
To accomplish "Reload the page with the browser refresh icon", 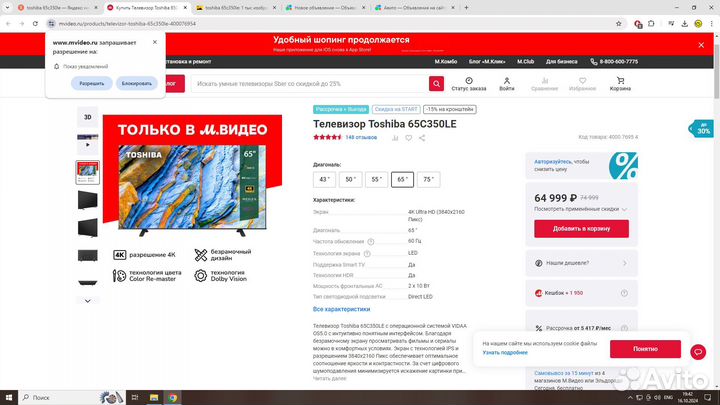I will point(35,23).
